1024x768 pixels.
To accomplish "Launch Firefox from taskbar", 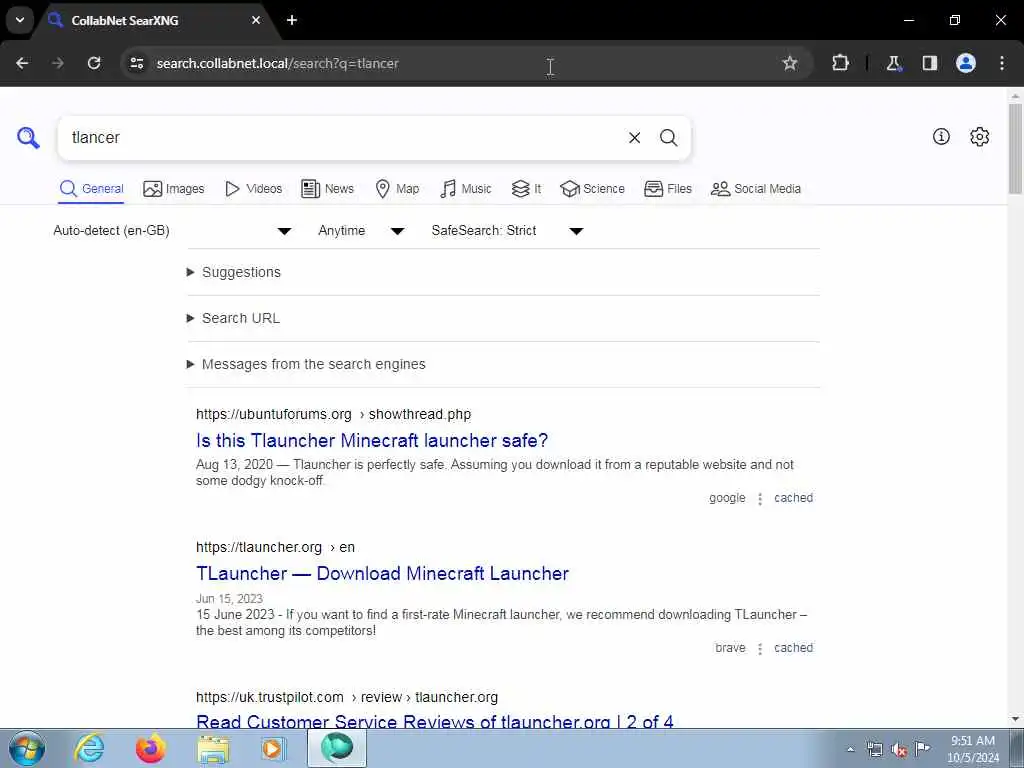I will [150, 748].
